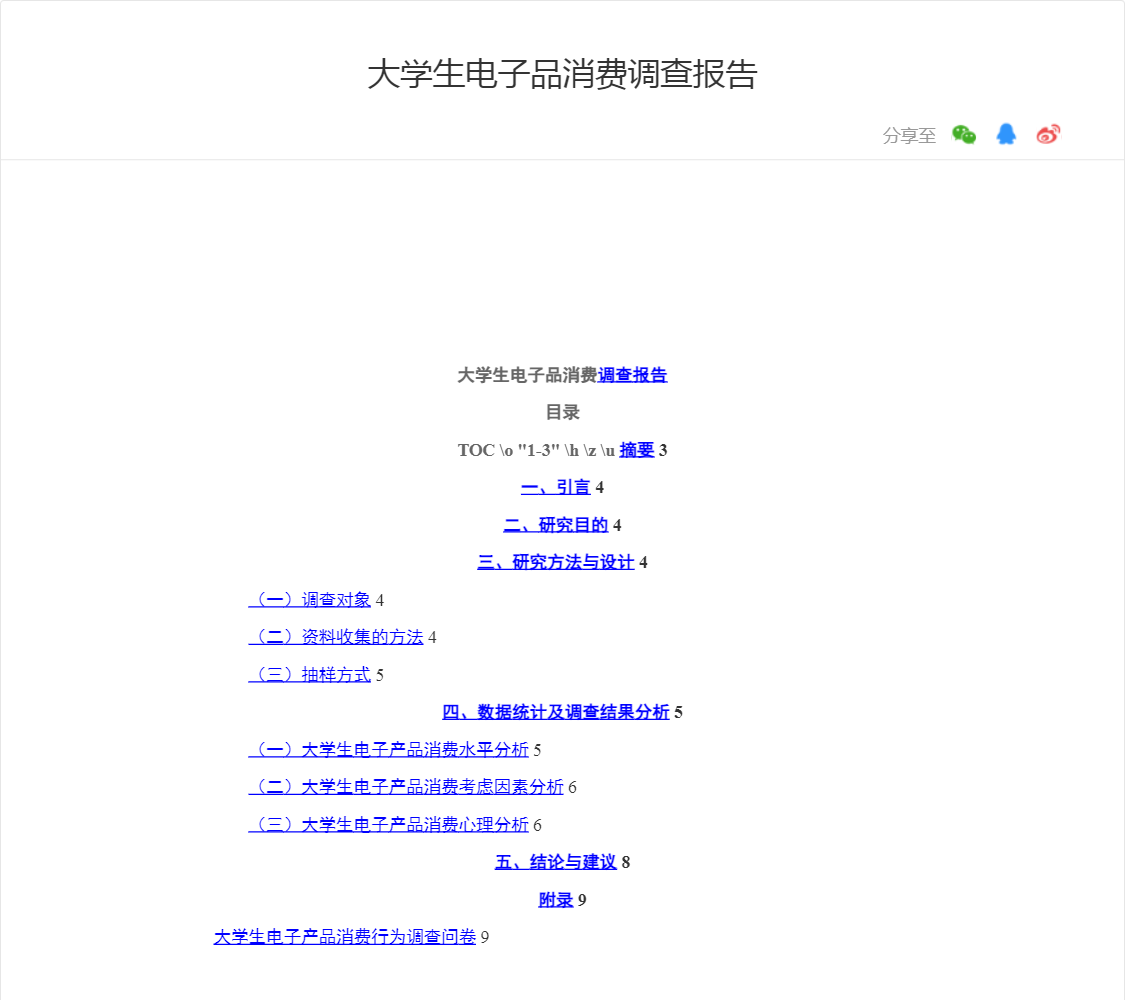The width and height of the screenshot is (1125, 1000).
Task: Go to section 二、研究目的
Action: click(555, 525)
